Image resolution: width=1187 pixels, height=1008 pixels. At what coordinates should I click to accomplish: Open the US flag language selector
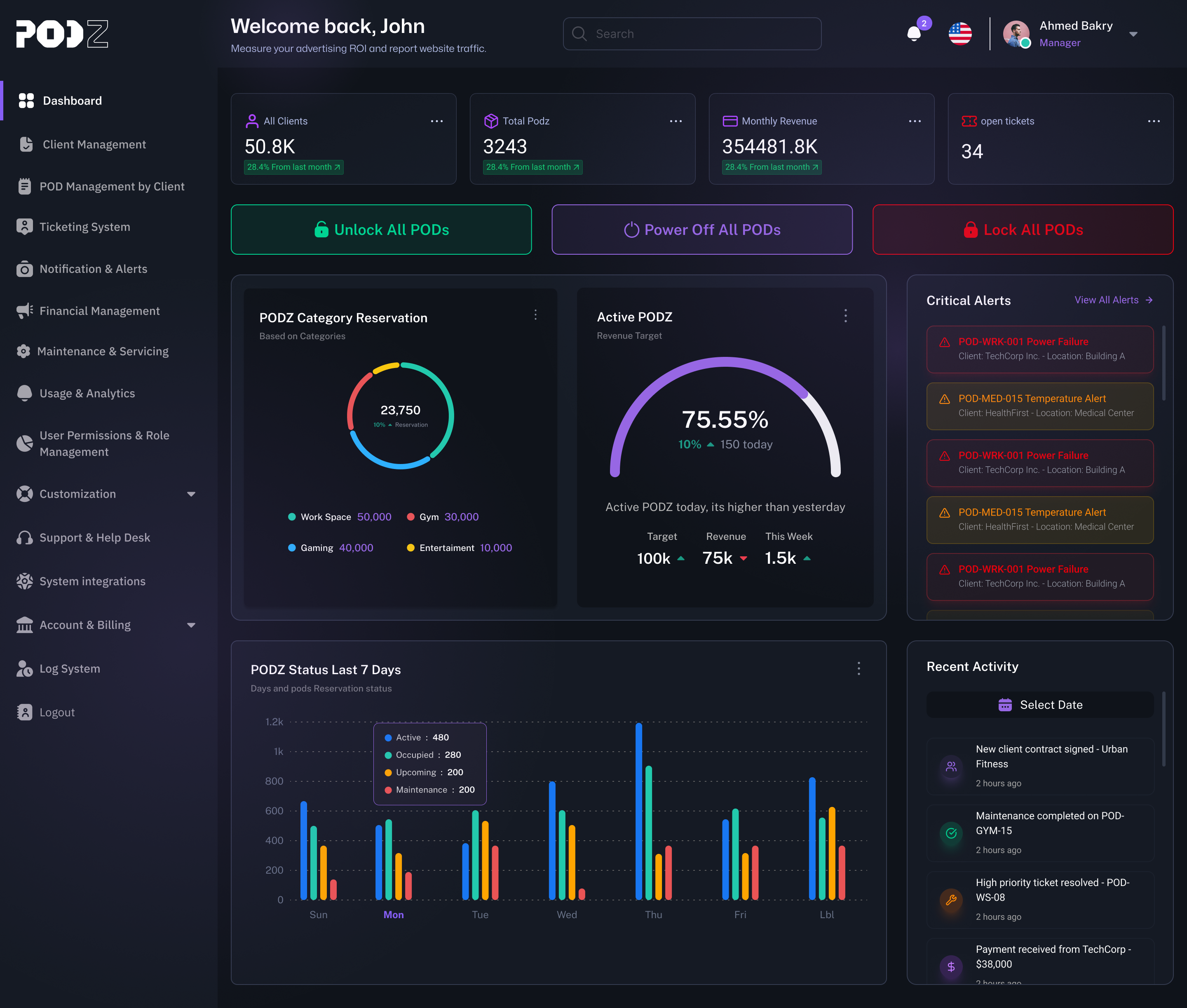960,34
